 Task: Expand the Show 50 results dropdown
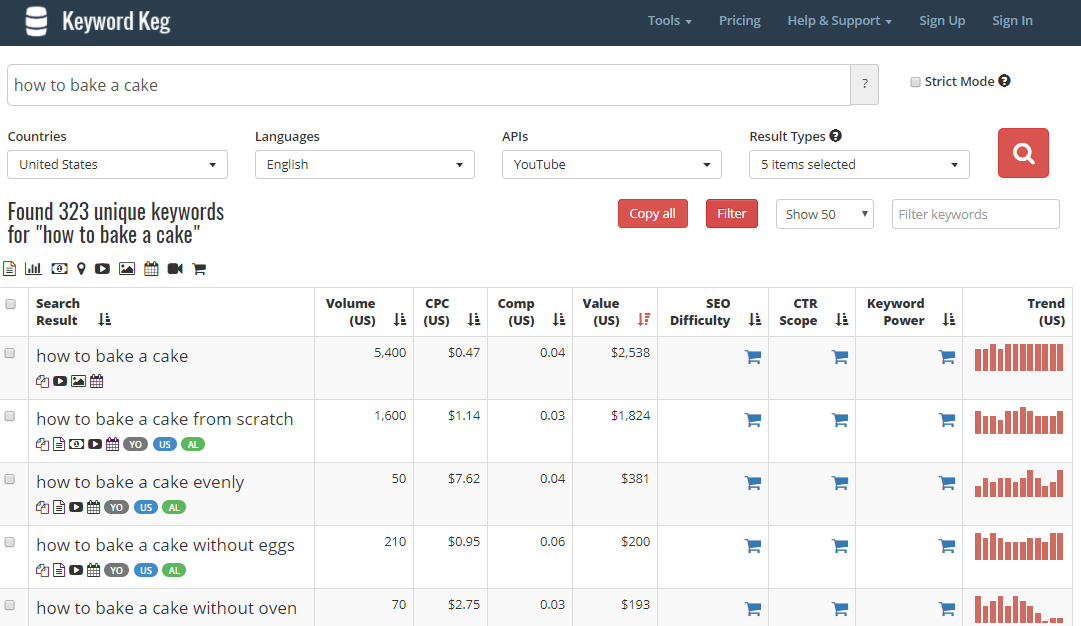pos(824,214)
